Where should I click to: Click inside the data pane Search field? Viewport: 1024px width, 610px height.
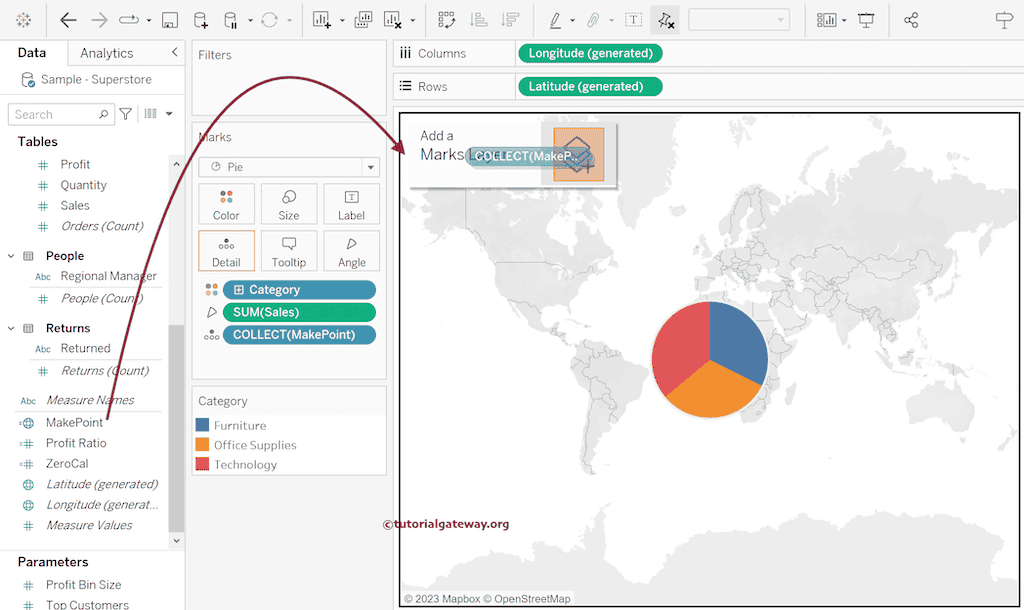tap(55, 114)
